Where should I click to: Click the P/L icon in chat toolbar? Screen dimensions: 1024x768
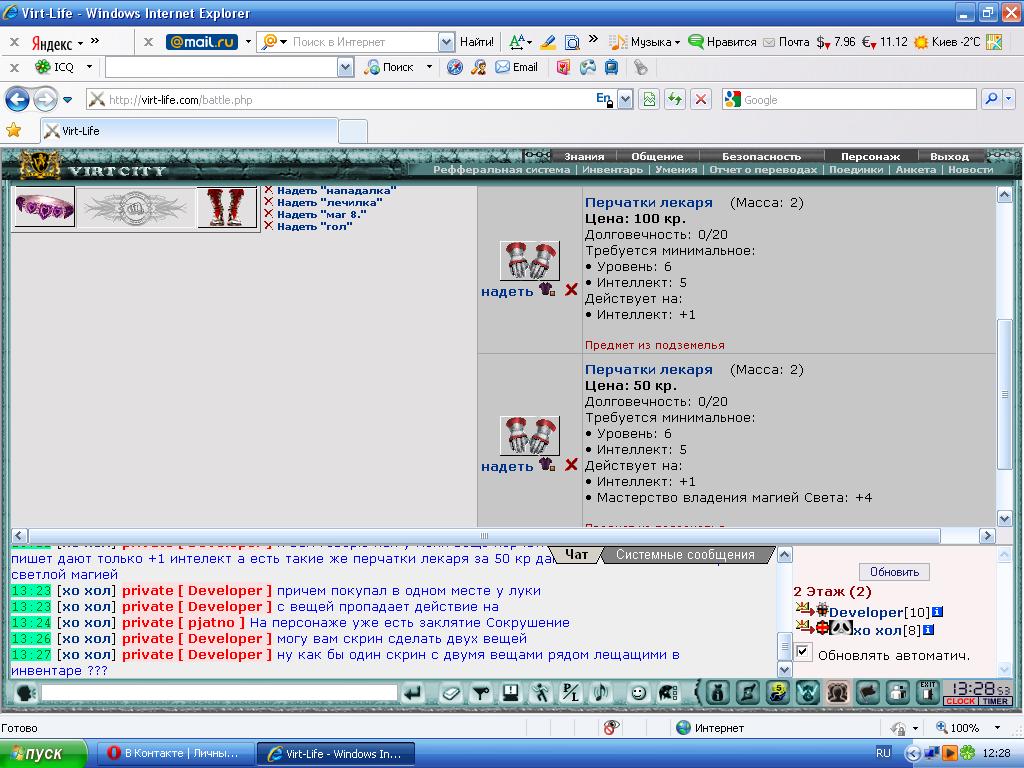pyautogui.click(x=571, y=693)
